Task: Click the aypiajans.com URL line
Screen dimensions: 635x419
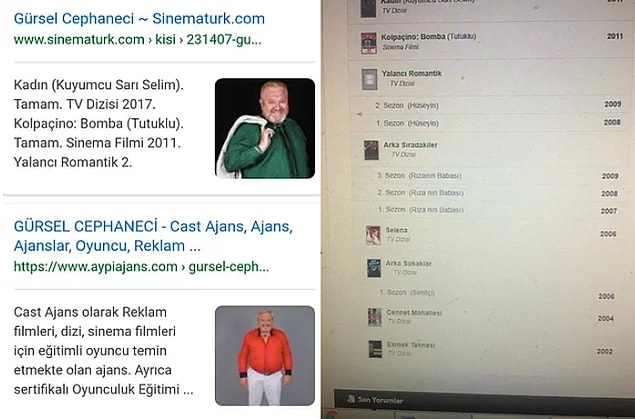Action: coord(141,267)
